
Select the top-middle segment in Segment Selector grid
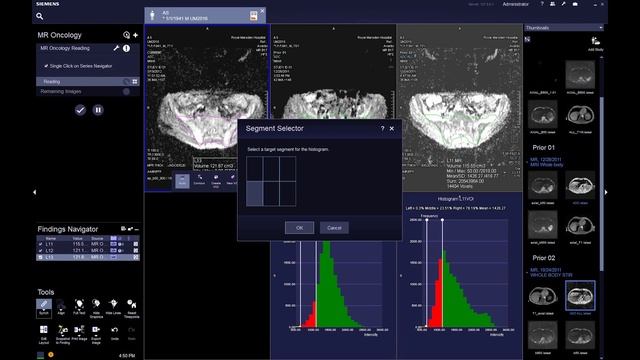(271, 169)
